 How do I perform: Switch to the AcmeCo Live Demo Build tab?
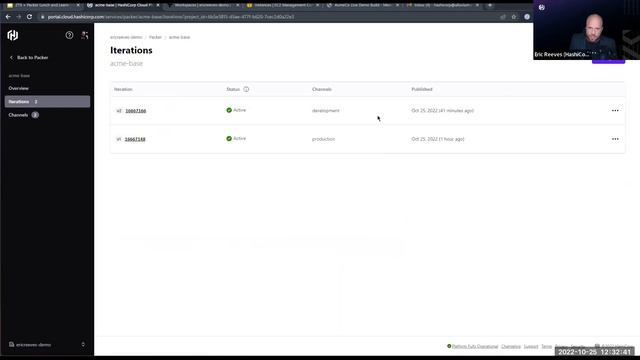363,5
